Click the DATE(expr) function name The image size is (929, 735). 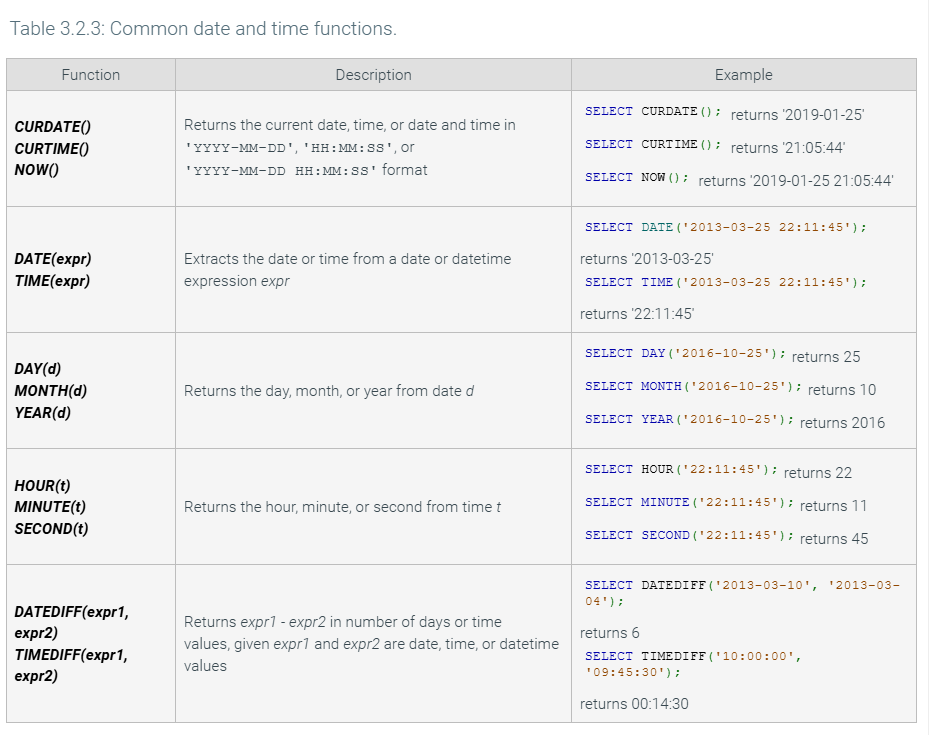click(53, 259)
